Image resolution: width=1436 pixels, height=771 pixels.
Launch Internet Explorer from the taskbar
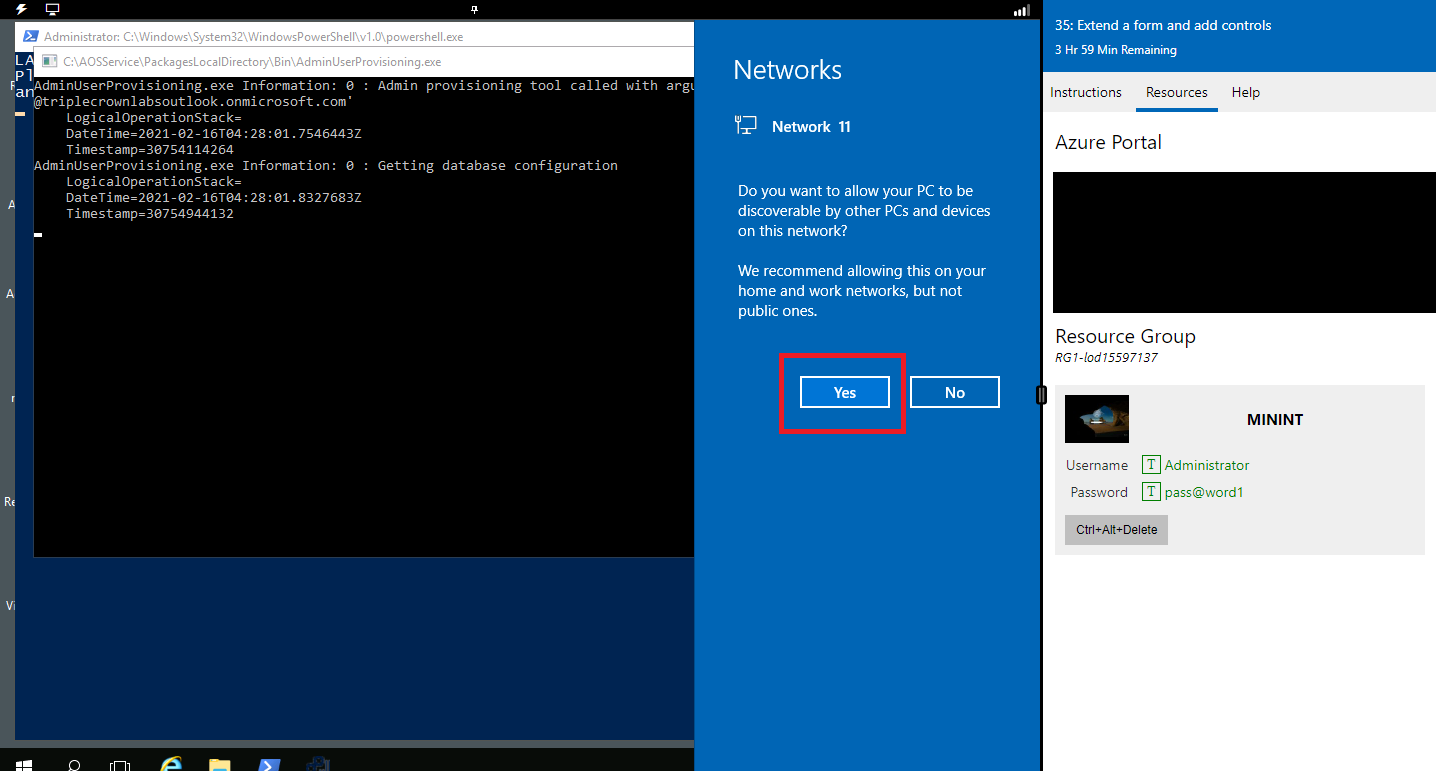point(171,765)
